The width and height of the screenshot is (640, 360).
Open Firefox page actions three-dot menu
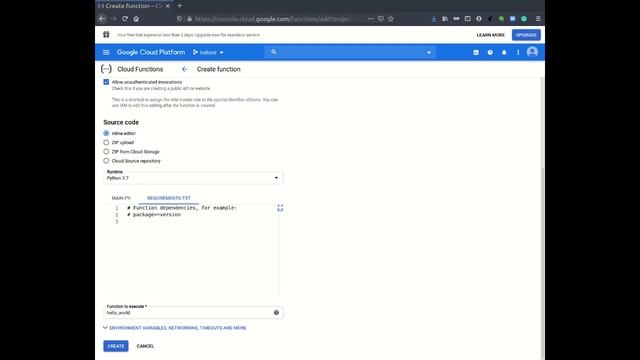coord(371,19)
